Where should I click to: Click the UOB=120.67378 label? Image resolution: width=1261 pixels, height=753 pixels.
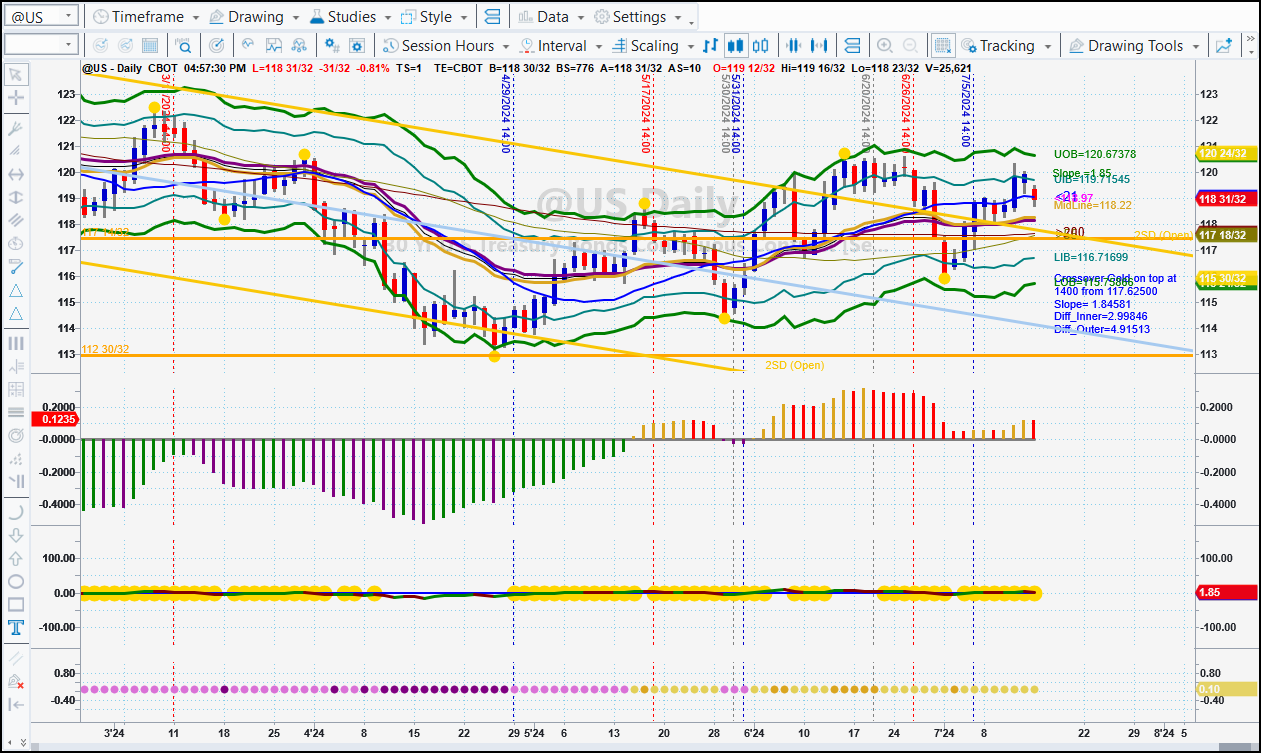(1095, 154)
